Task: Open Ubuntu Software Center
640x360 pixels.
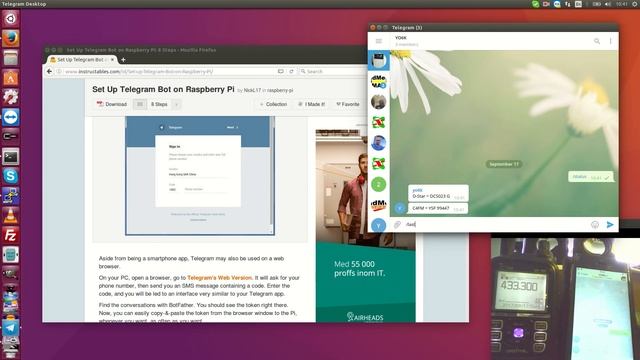Action: pyautogui.click(x=11, y=78)
